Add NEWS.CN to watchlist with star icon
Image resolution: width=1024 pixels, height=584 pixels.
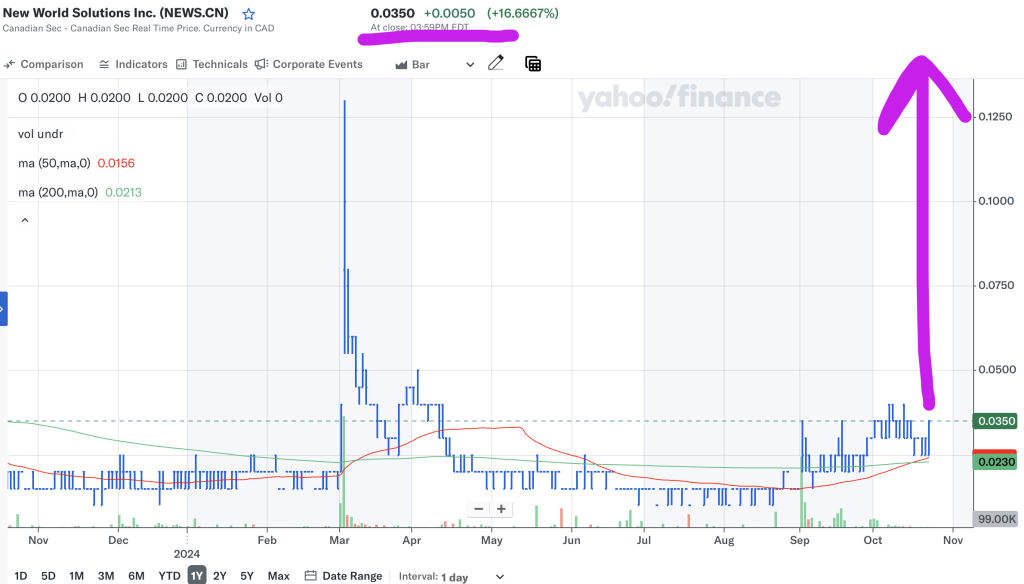(x=249, y=14)
